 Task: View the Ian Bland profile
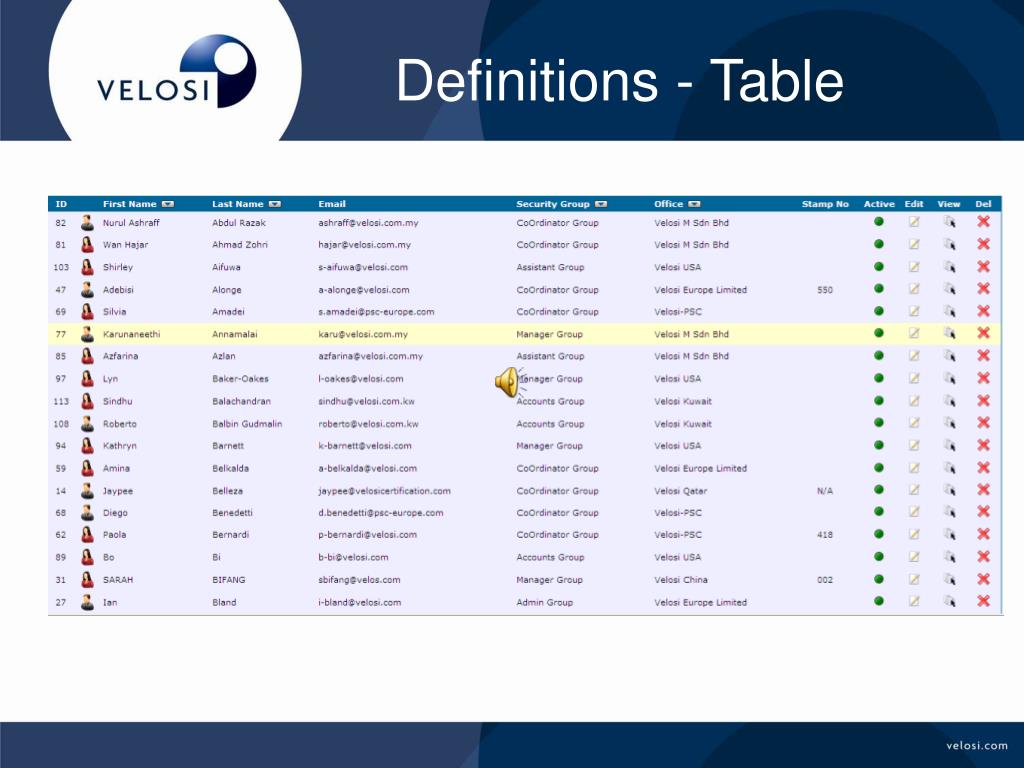[x=950, y=601]
